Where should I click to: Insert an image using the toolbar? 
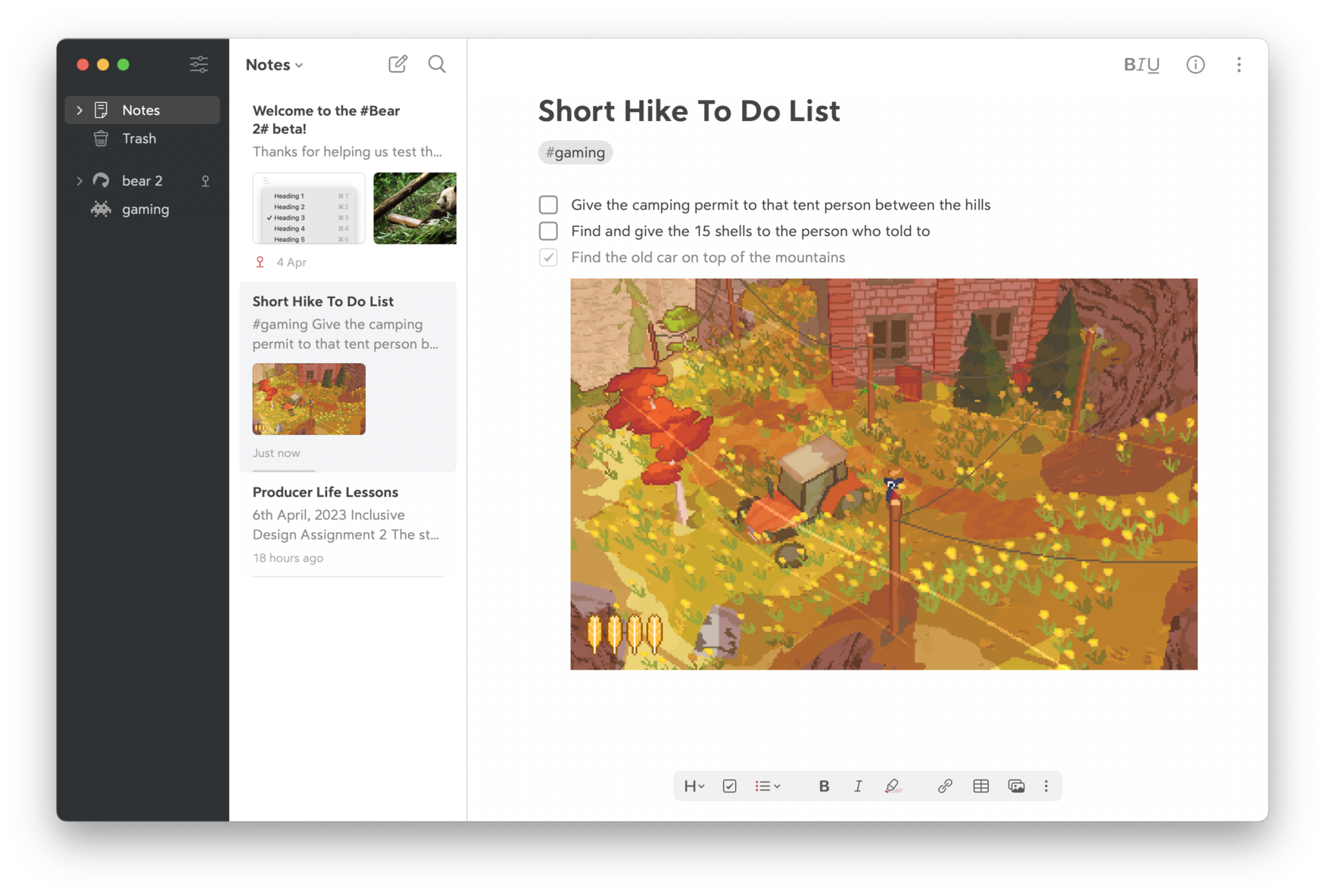tap(1016, 786)
